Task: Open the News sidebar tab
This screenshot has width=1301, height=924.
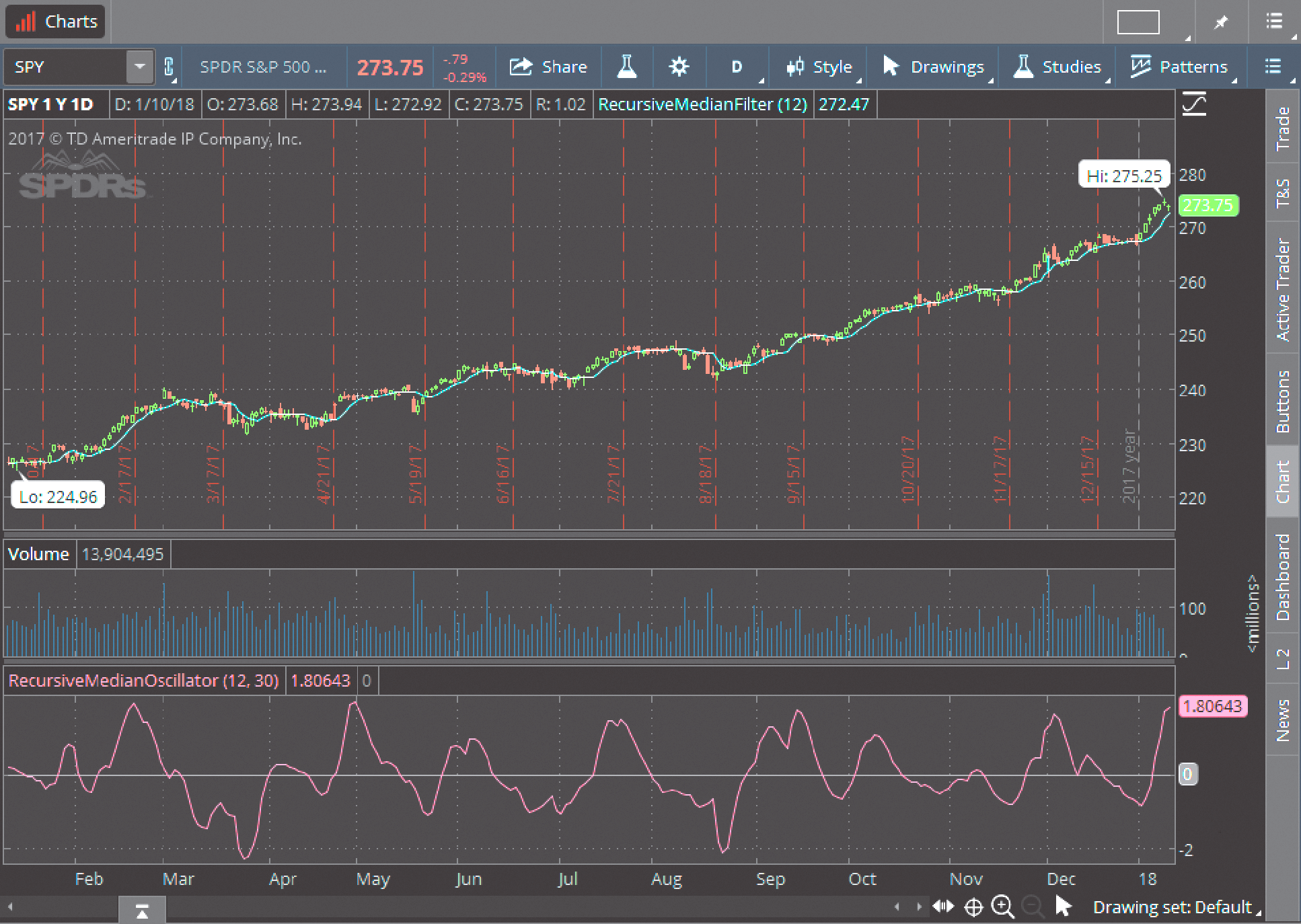Action: [1283, 720]
